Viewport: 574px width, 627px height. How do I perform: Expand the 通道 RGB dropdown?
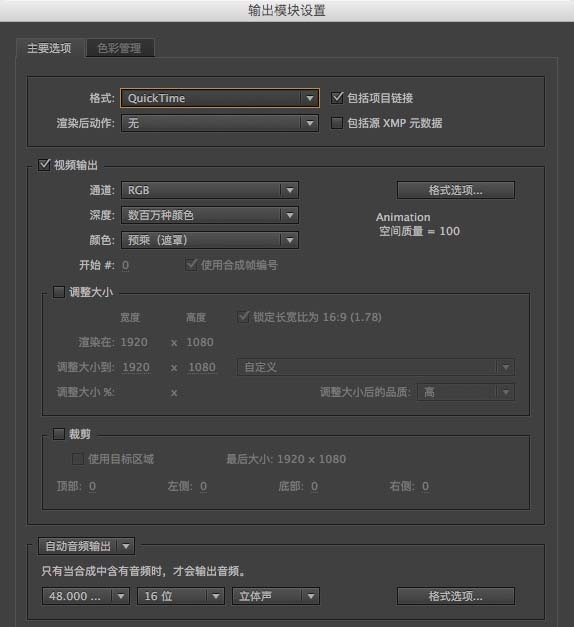[x=210, y=190]
